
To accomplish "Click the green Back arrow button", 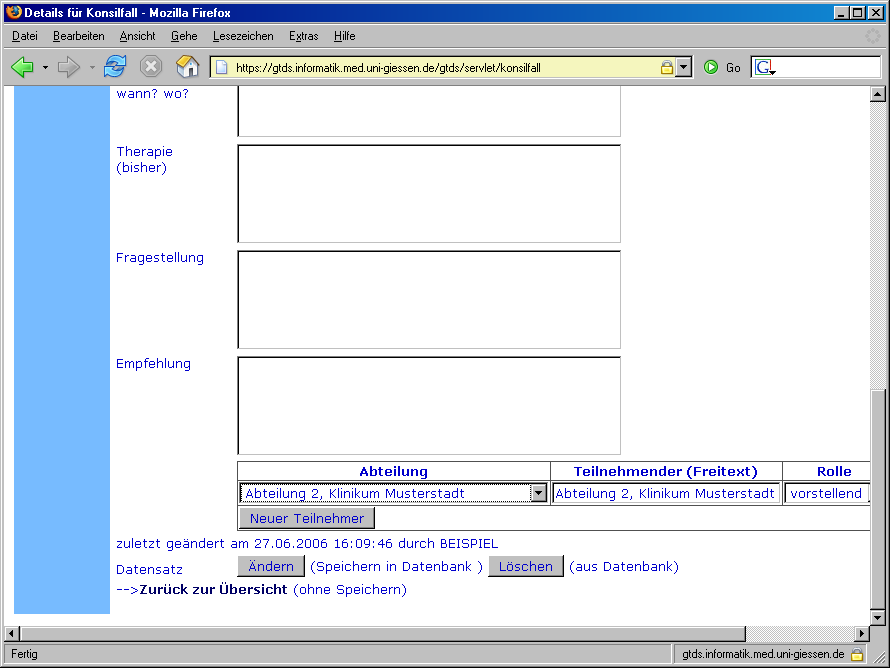I will click(22, 67).
